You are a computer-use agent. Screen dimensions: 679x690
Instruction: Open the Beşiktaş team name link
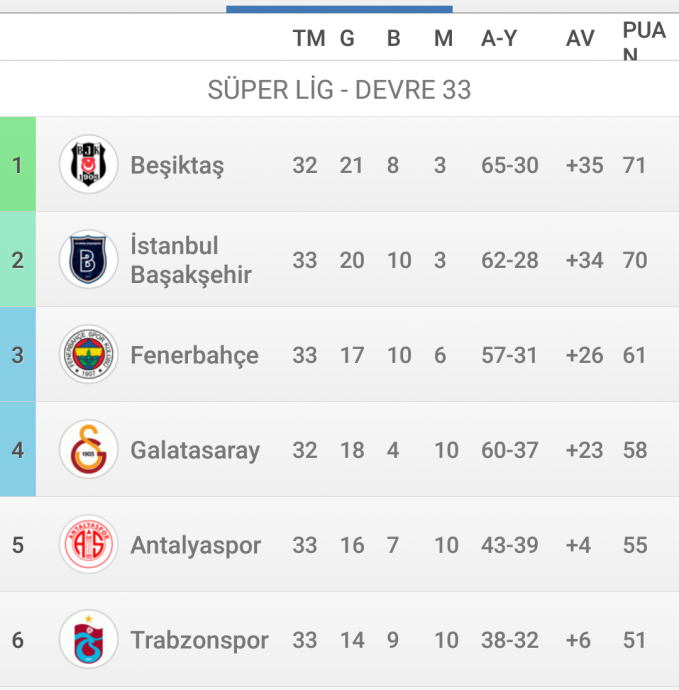click(177, 166)
